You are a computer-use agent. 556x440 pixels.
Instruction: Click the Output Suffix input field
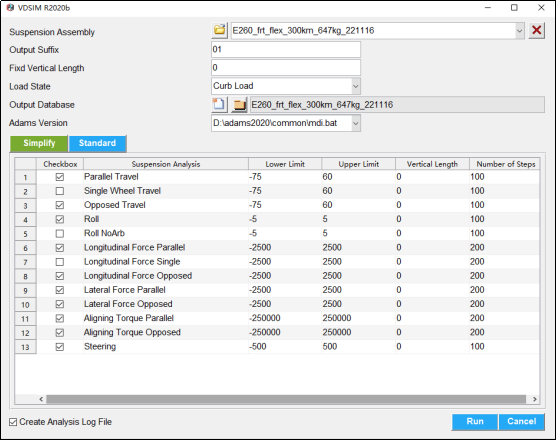click(x=286, y=49)
